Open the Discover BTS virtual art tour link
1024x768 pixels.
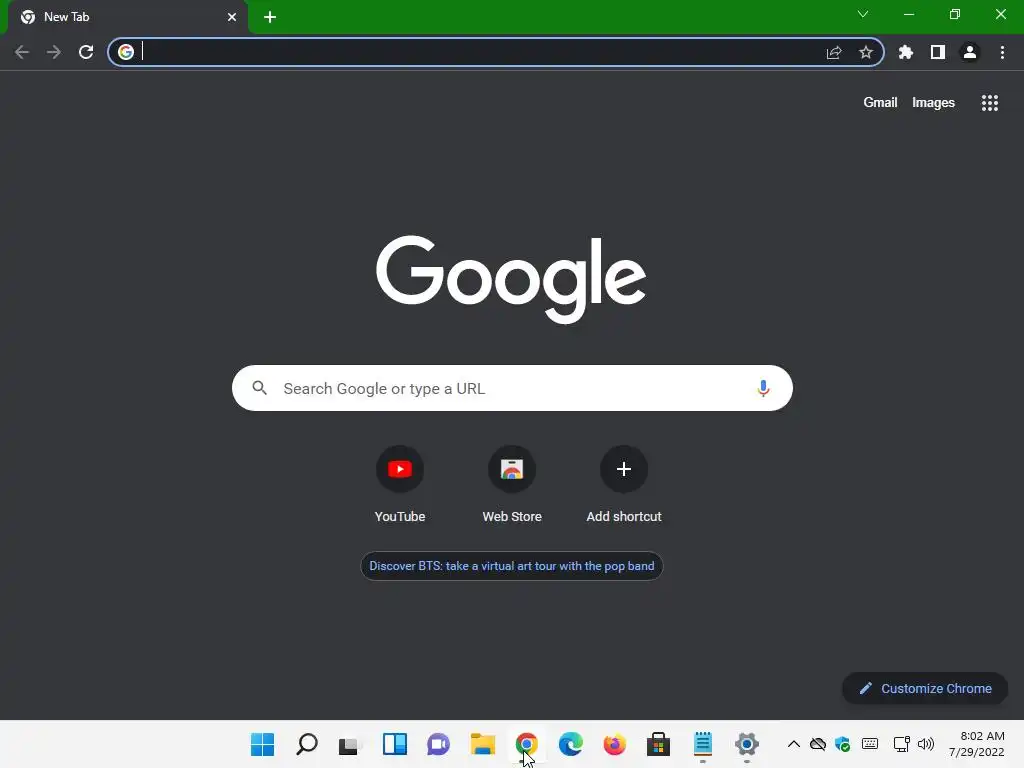[512, 566]
